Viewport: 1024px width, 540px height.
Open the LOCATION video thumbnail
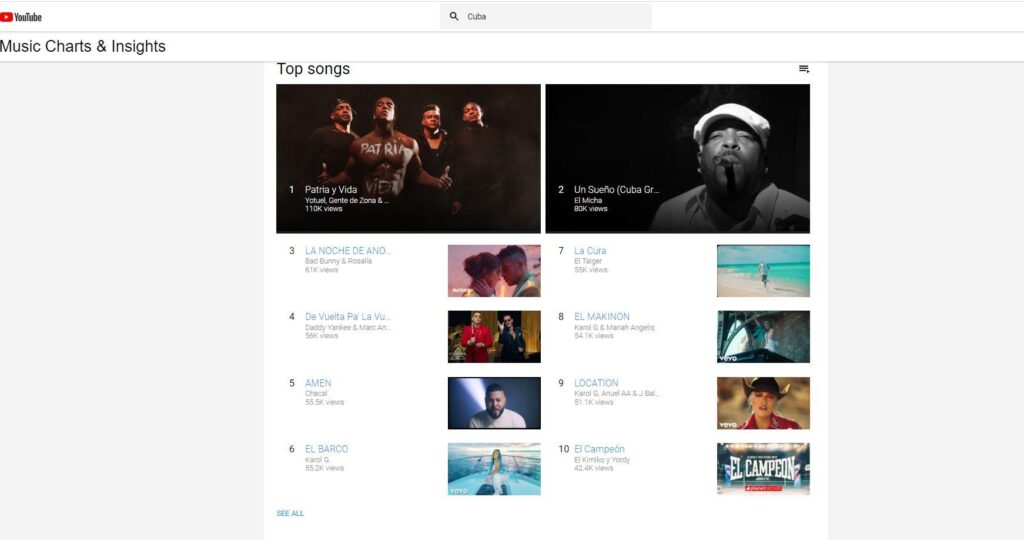(x=763, y=403)
